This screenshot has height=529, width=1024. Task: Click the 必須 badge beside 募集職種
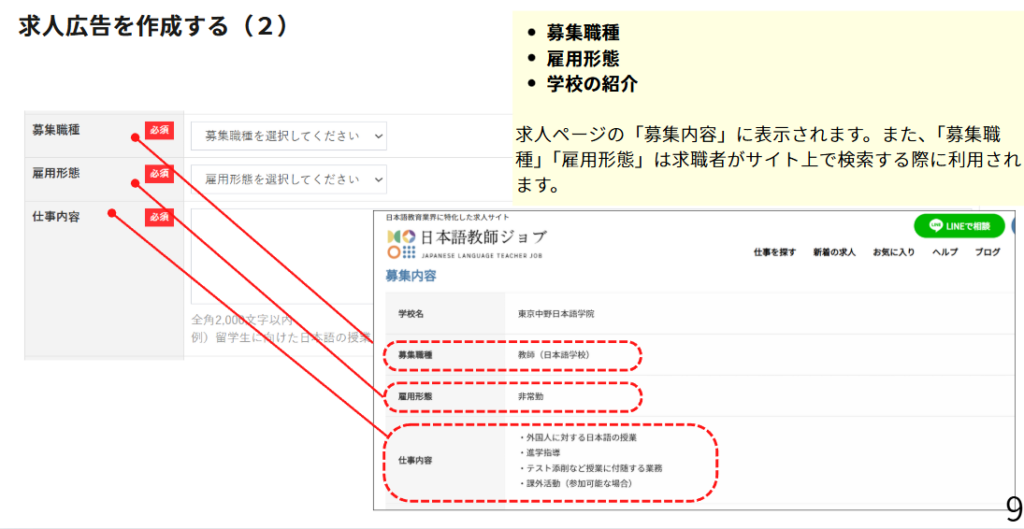pyautogui.click(x=159, y=129)
